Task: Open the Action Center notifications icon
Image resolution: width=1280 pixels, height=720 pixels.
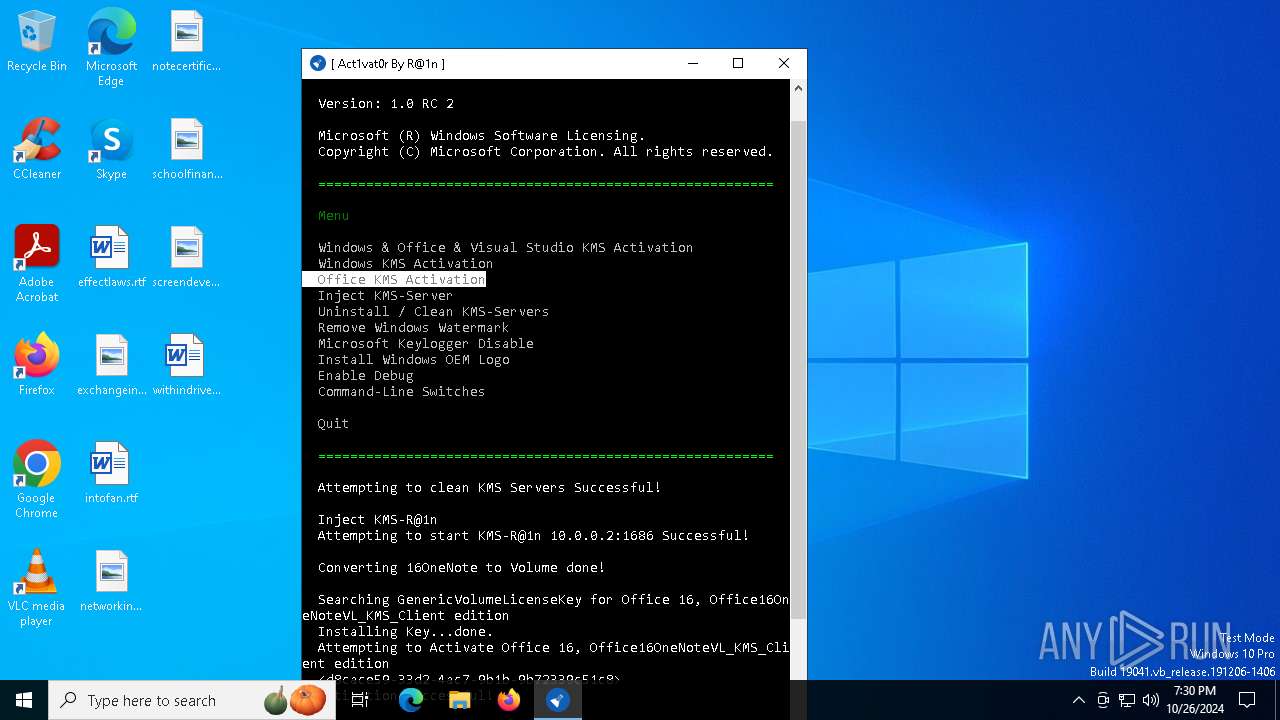Action: (1247, 700)
